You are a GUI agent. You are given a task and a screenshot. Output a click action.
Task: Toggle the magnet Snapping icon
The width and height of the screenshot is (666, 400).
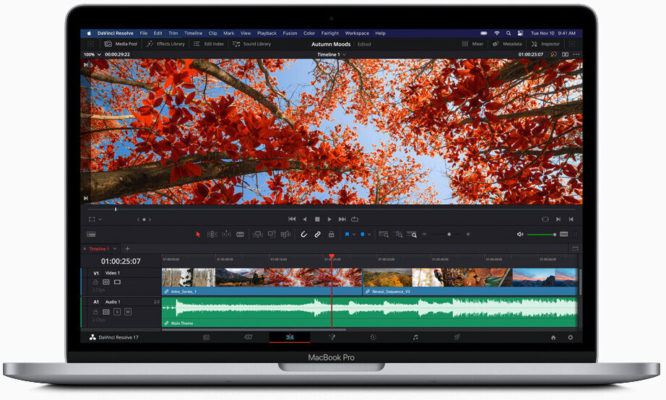[303, 234]
